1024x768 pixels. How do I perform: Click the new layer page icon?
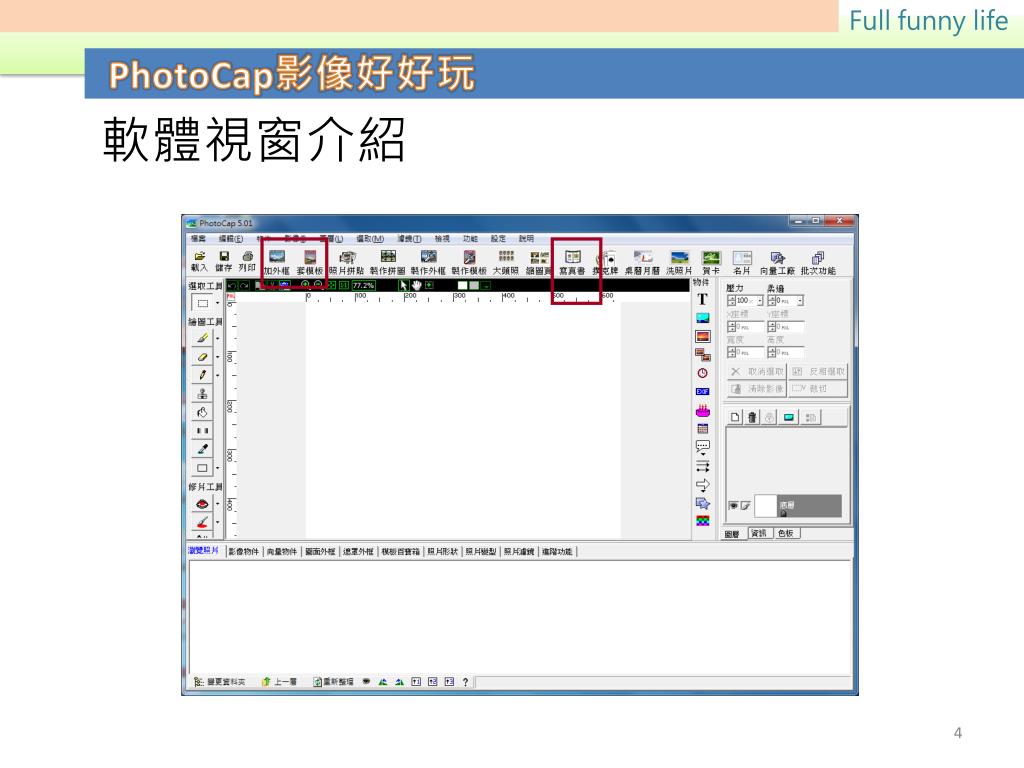pos(735,417)
